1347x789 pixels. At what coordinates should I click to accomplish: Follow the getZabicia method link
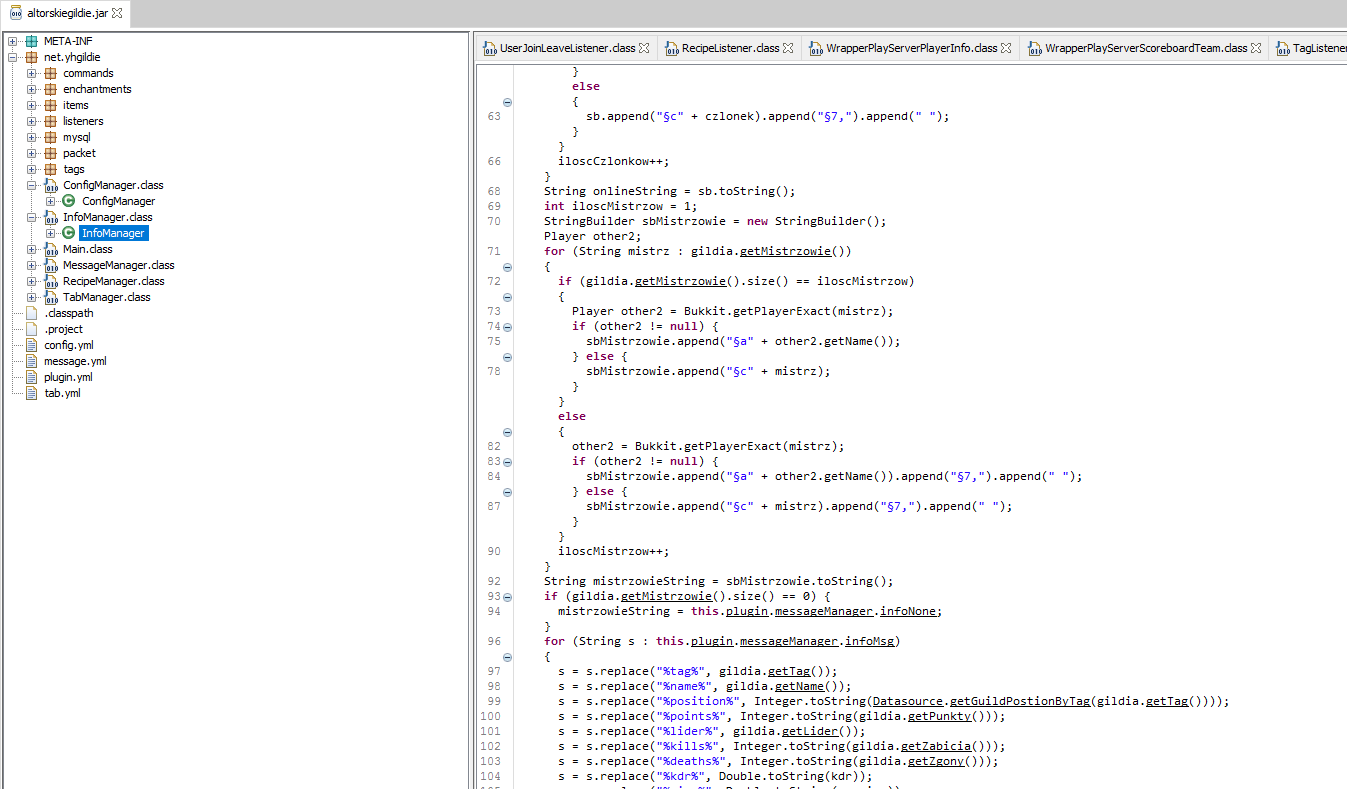click(936, 746)
